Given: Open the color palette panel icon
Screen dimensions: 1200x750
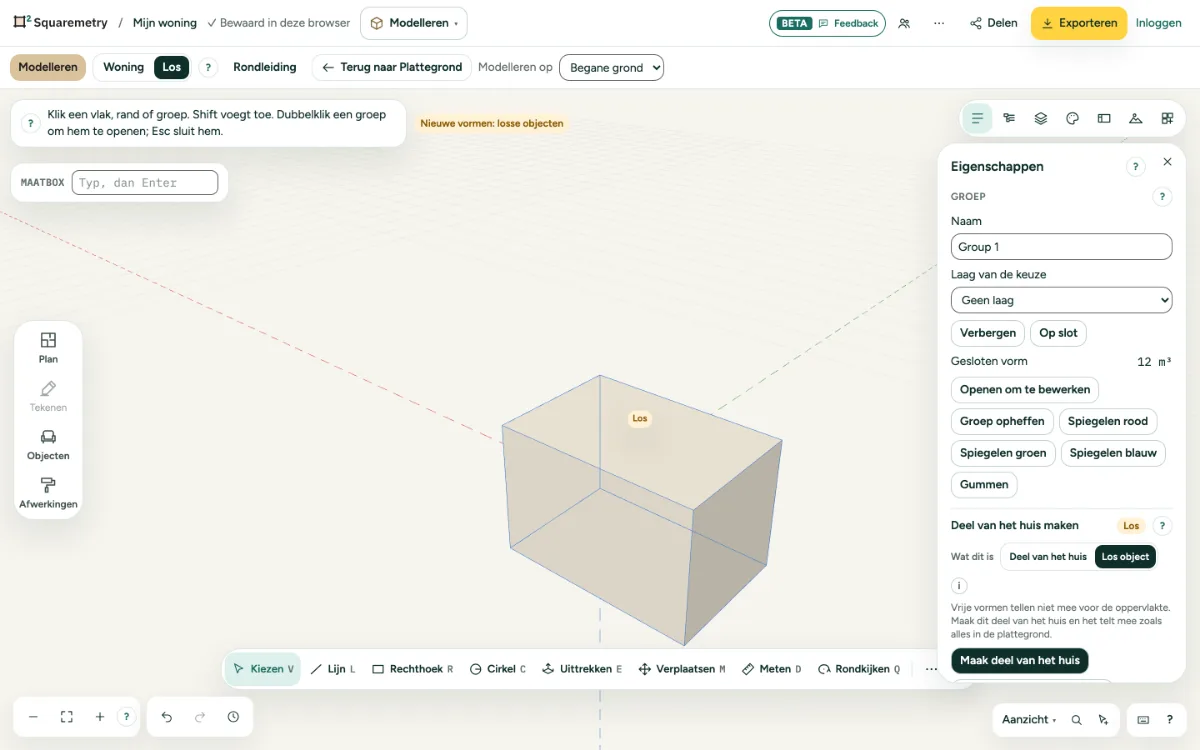Looking at the screenshot, I should (1072, 118).
